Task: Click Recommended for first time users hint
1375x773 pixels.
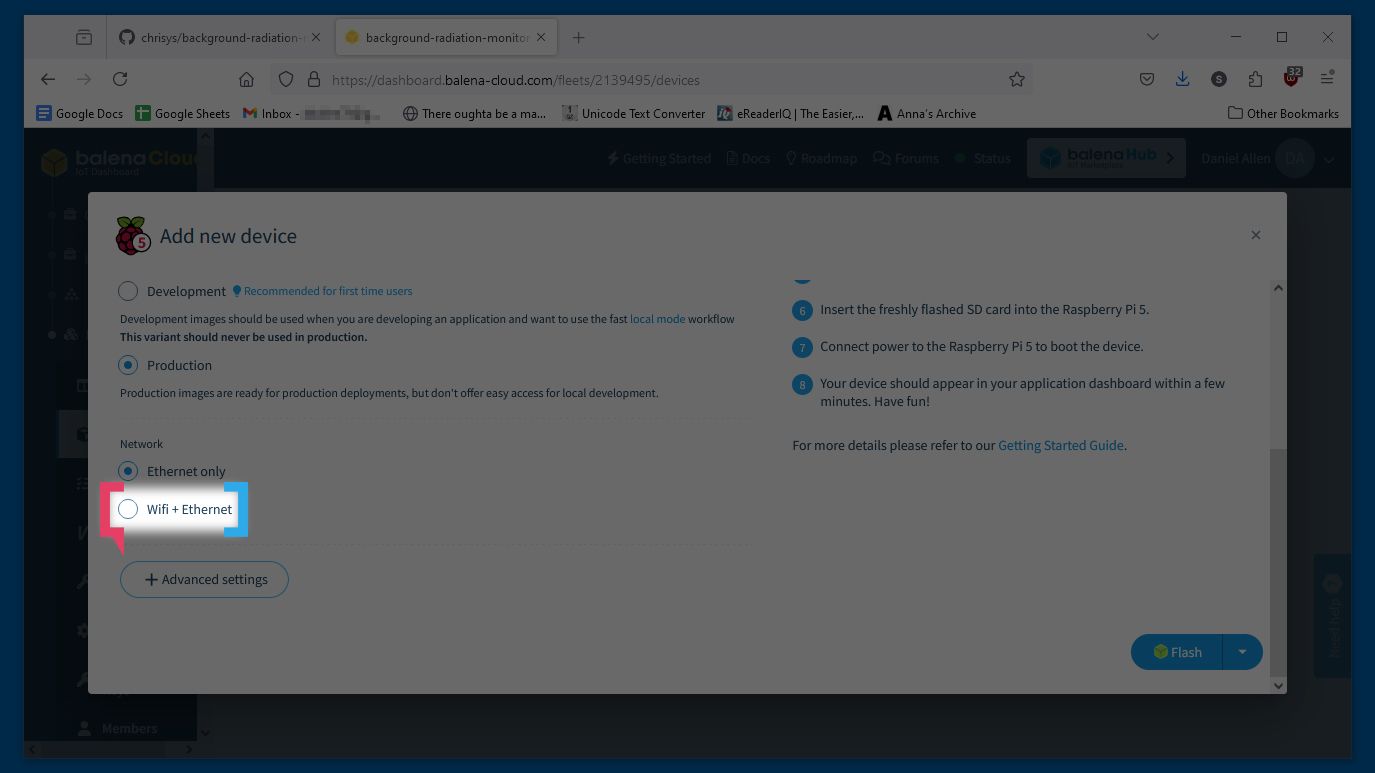Action: pyautogui.click(x=322, y=291)
